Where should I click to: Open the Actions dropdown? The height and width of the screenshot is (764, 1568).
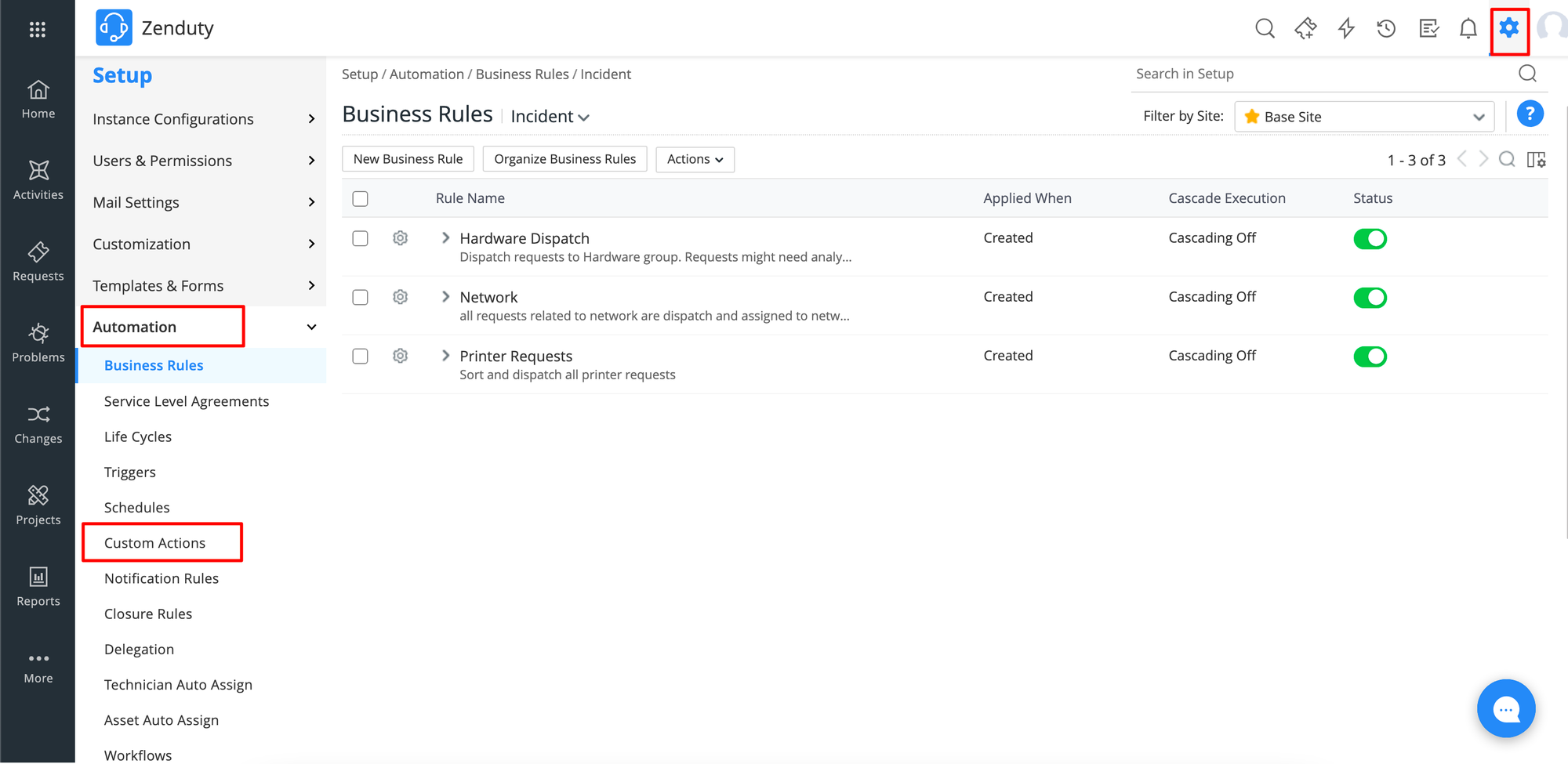pos(695,159)
